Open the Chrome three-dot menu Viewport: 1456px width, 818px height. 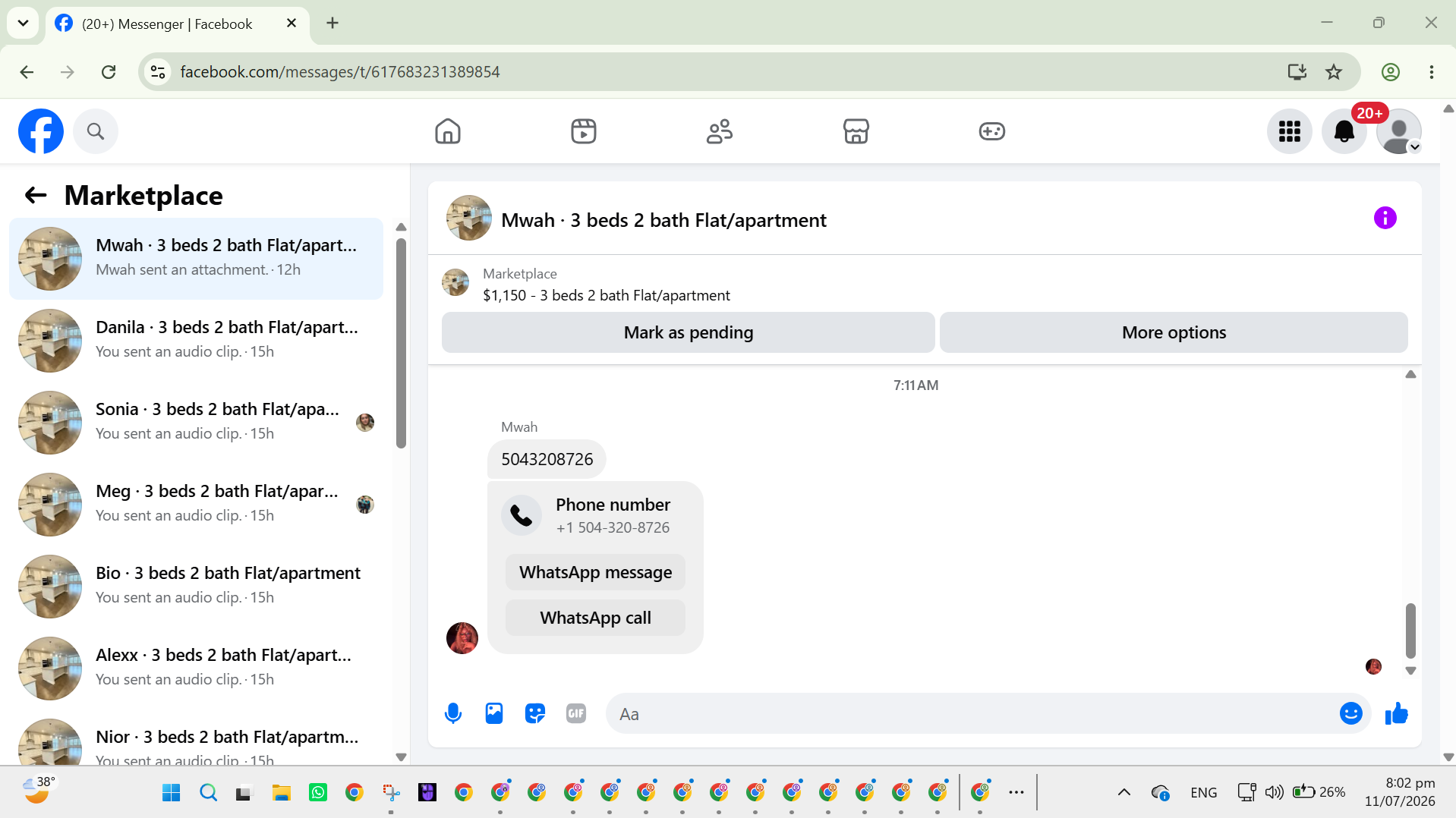point(1432,72)
